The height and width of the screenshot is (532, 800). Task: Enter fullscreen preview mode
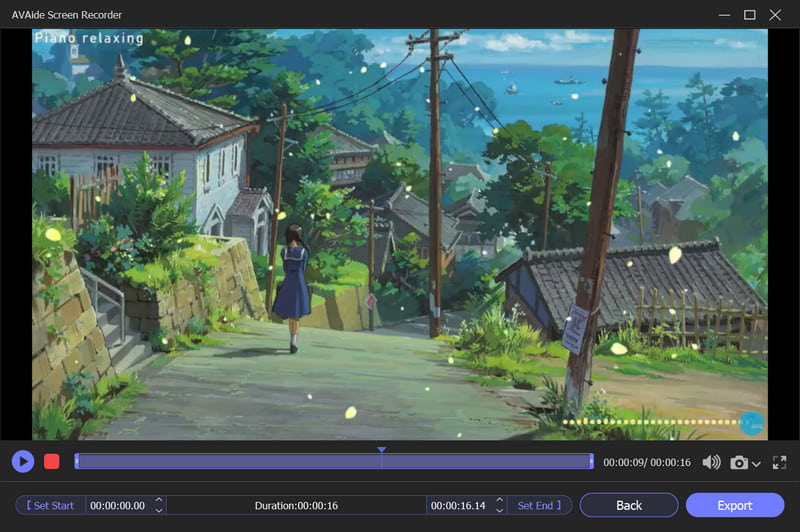click(779, 463)
